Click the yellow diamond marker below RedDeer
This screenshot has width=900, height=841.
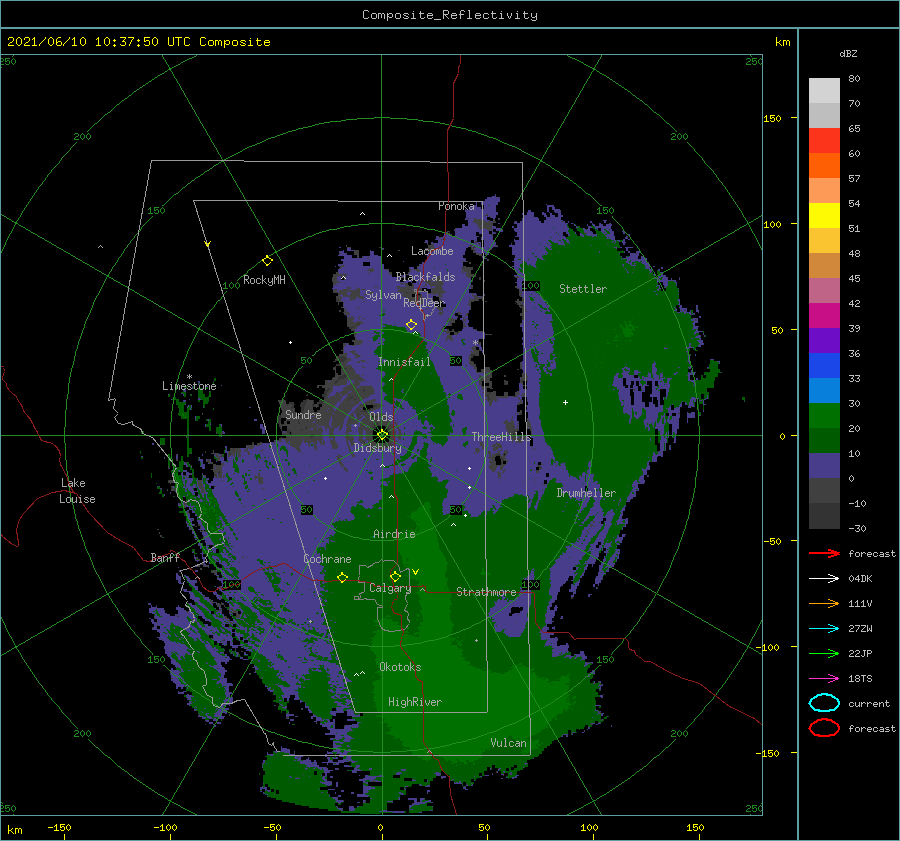[411, 325]
